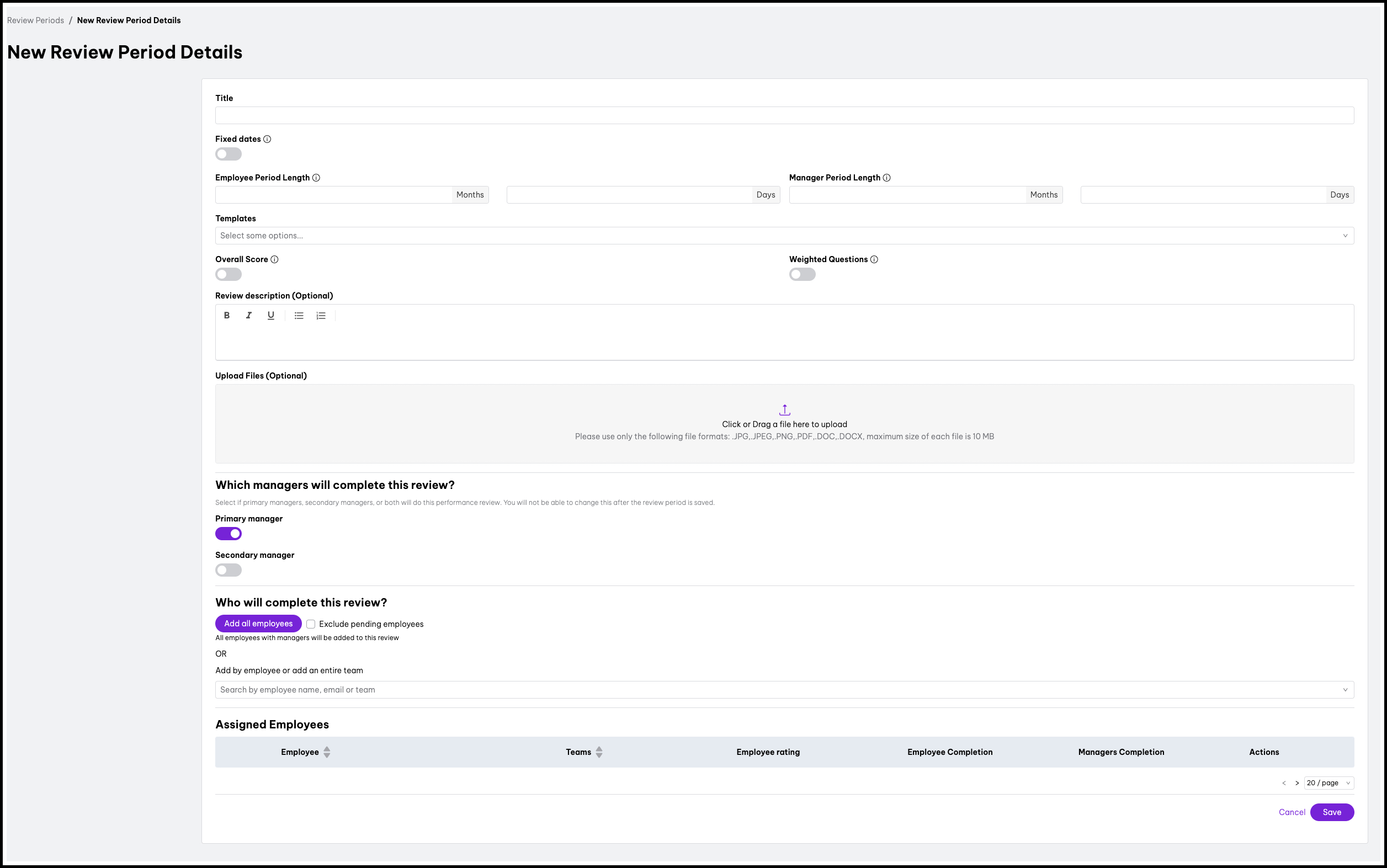Turn on the Secondary manager toggle

228,569
